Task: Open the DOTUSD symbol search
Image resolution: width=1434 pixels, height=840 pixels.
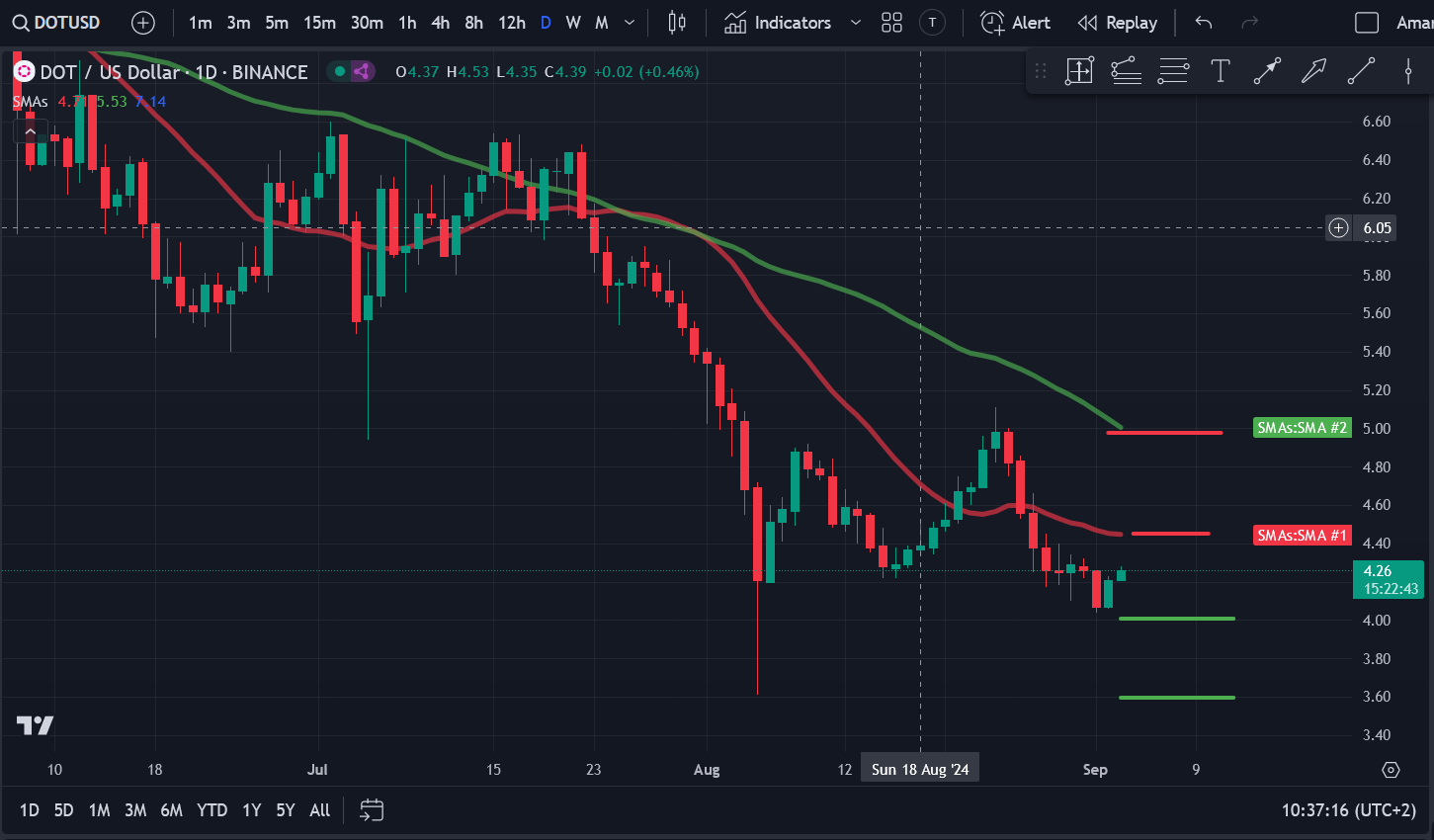Action: coord(57,23)
